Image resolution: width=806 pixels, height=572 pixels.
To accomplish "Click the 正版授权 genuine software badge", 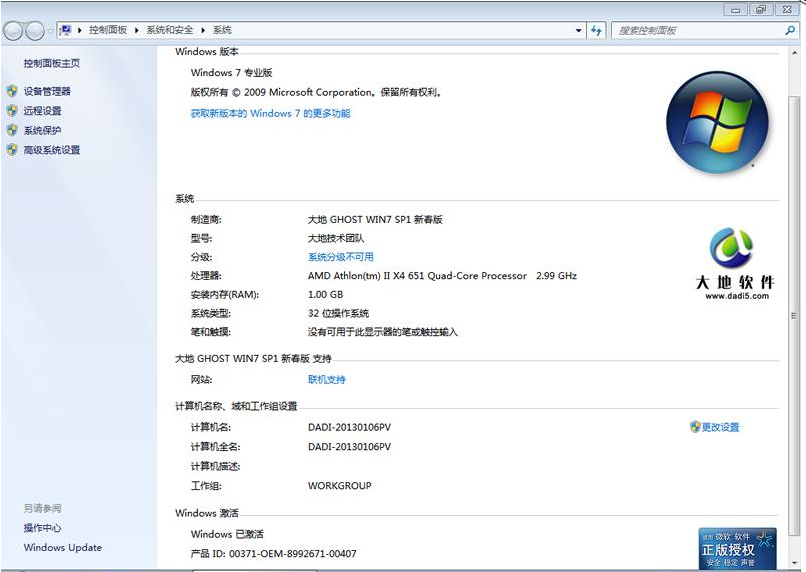I will coord(737,548).
